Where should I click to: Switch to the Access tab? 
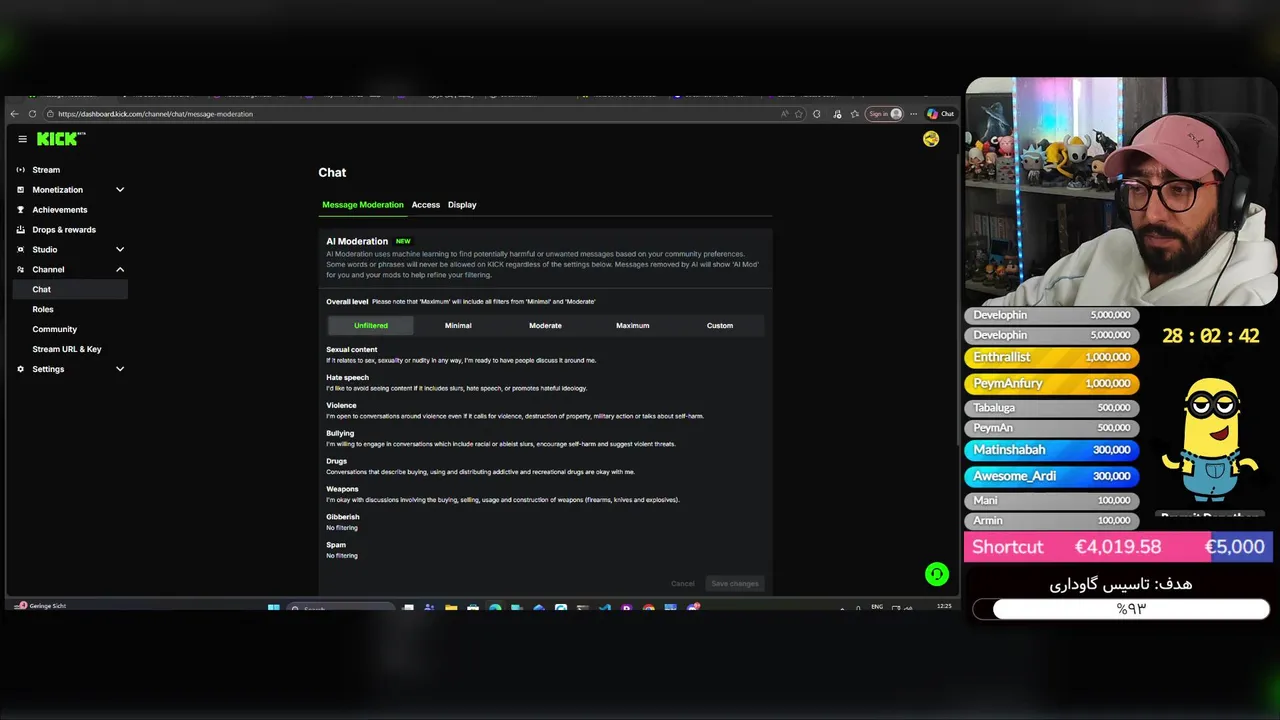pos(426,205)
